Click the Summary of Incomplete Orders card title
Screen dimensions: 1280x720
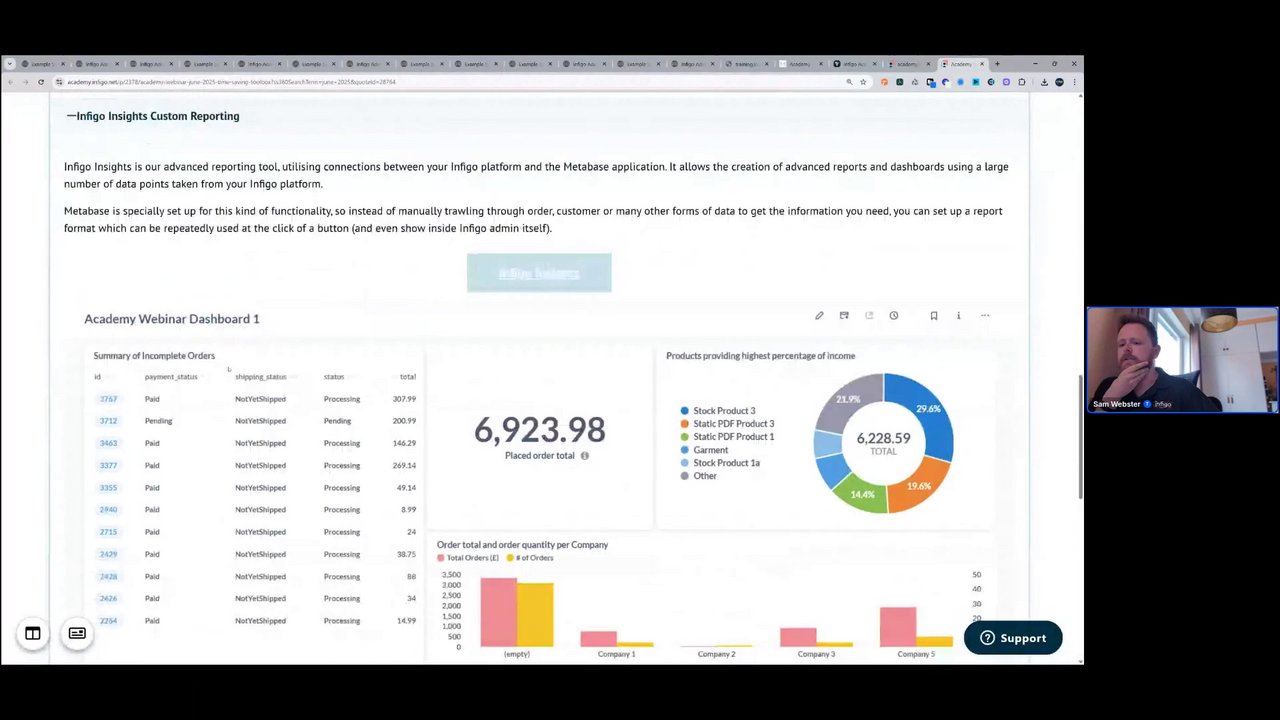[x=154, y=356]
